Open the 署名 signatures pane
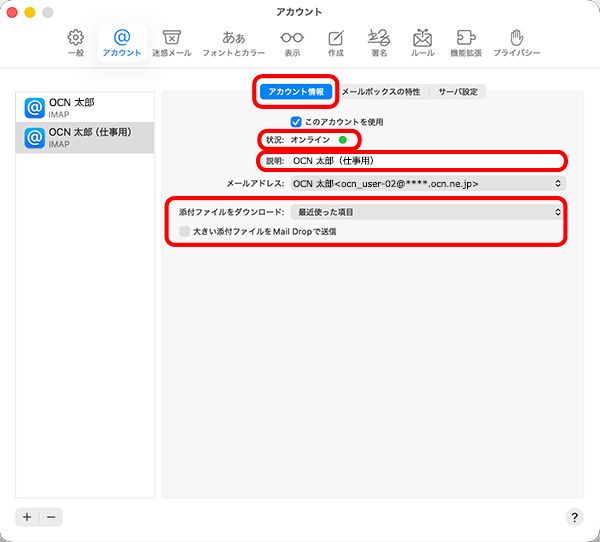Image resolution: width=600 pixels, height=542 pixels. click(378, 42)
